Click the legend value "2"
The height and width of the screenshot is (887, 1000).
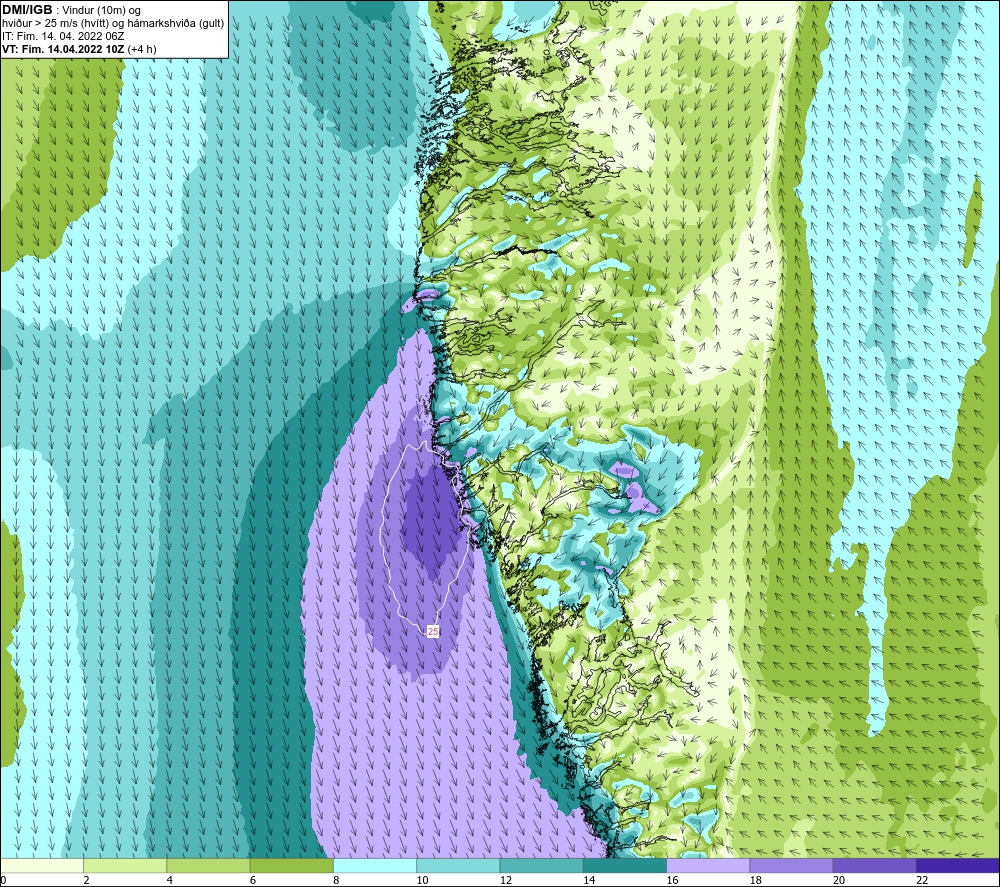[86, 880]
